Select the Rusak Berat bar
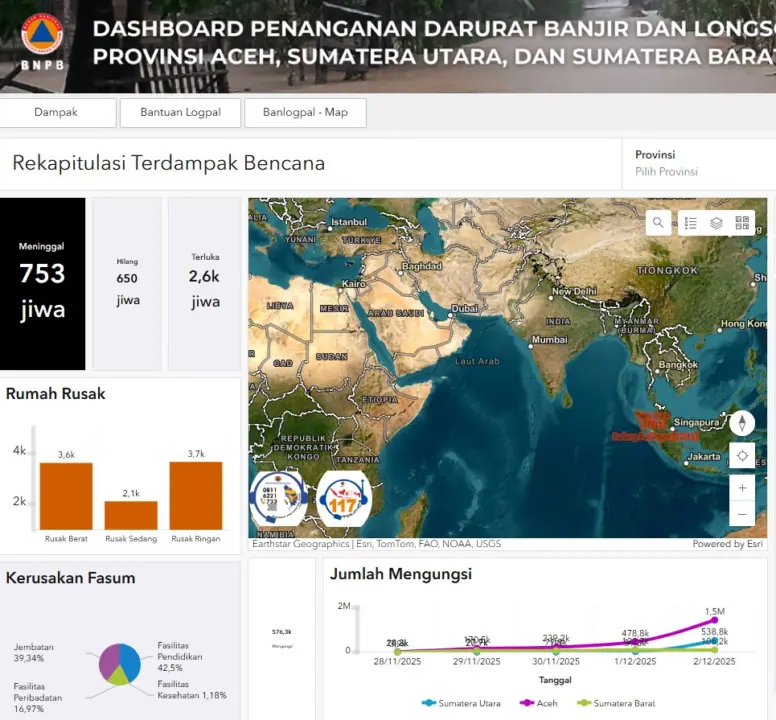The image size is (776, 720). point(66,496)
